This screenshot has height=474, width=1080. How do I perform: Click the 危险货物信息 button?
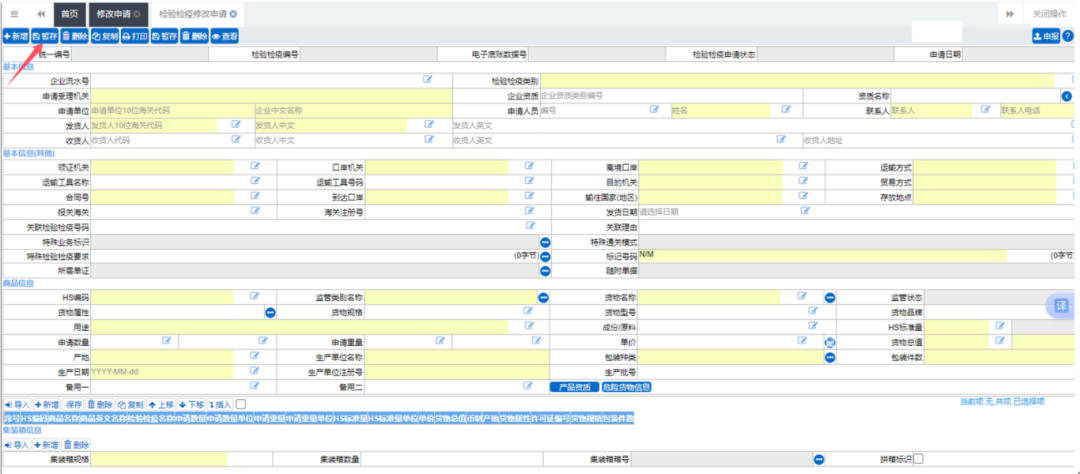627,387
